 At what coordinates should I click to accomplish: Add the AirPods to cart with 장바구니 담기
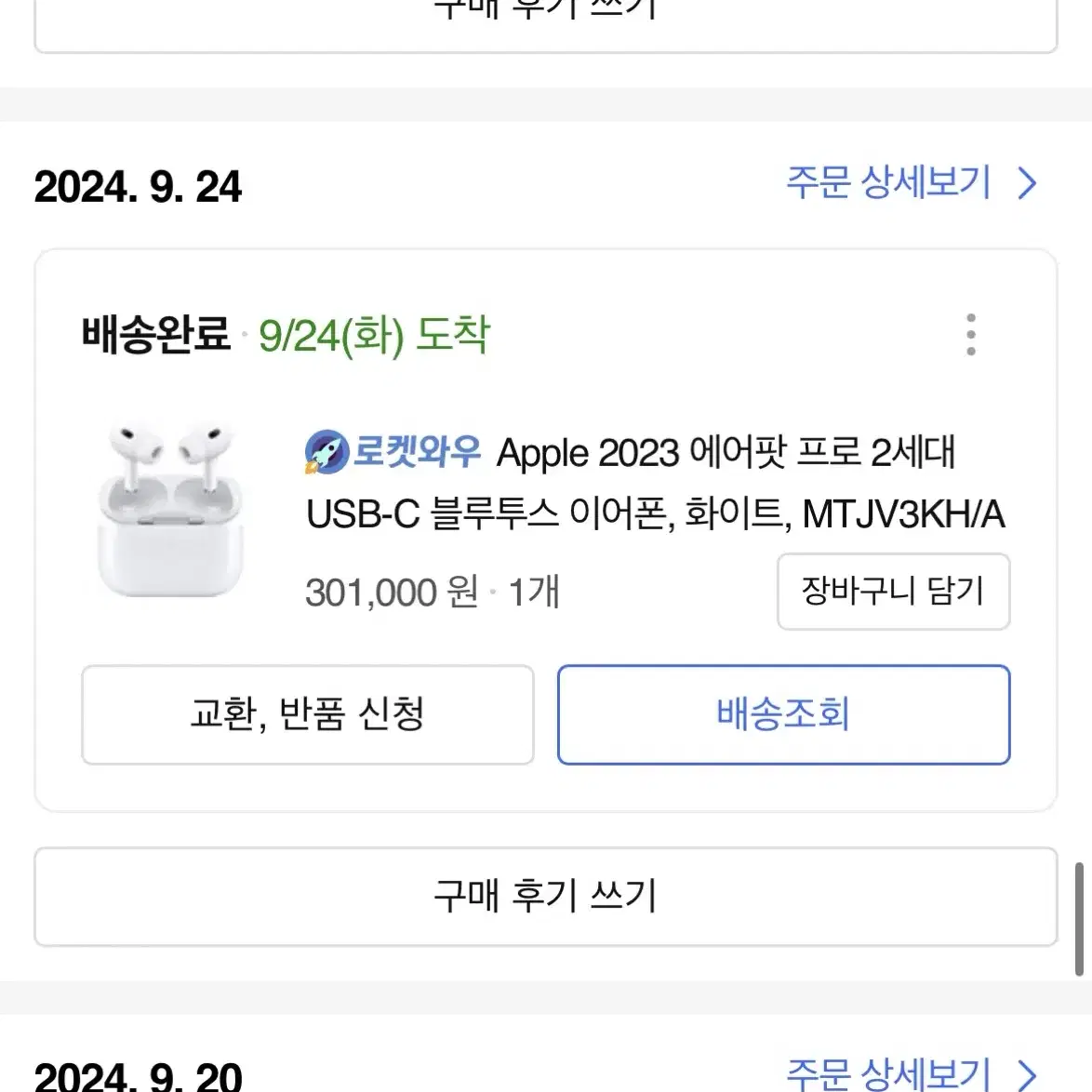tap(894, 592)
